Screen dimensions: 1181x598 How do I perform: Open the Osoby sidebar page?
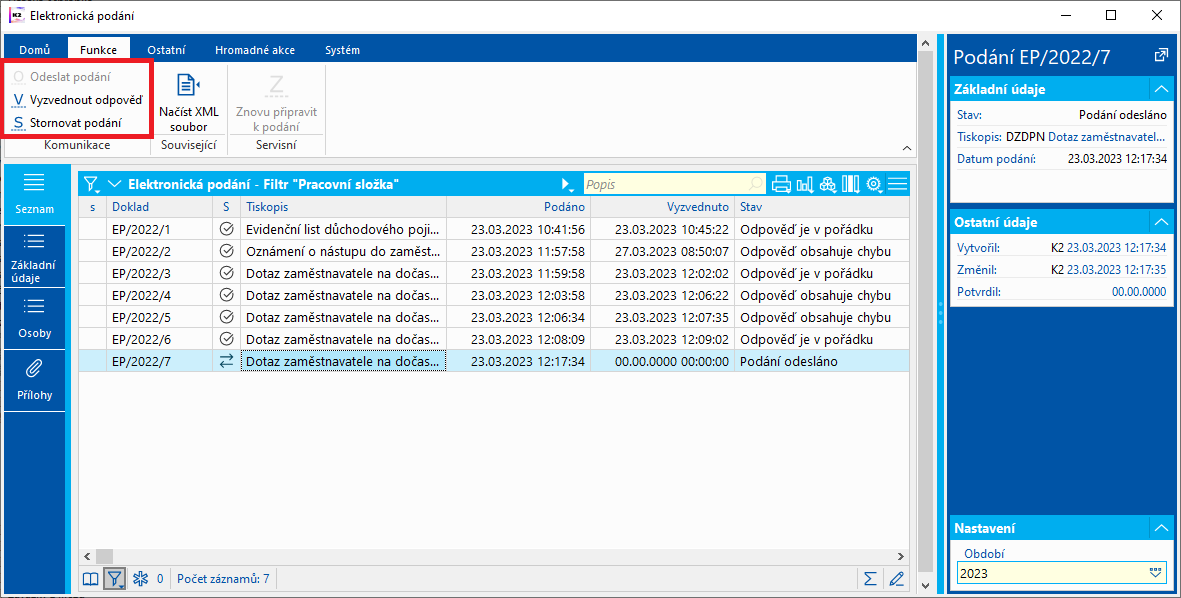[x=35, y=319]
